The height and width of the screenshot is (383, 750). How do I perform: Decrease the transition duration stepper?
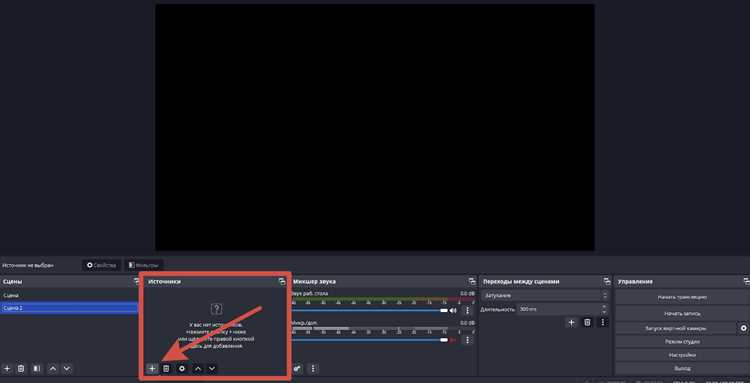tap(605, 312)
